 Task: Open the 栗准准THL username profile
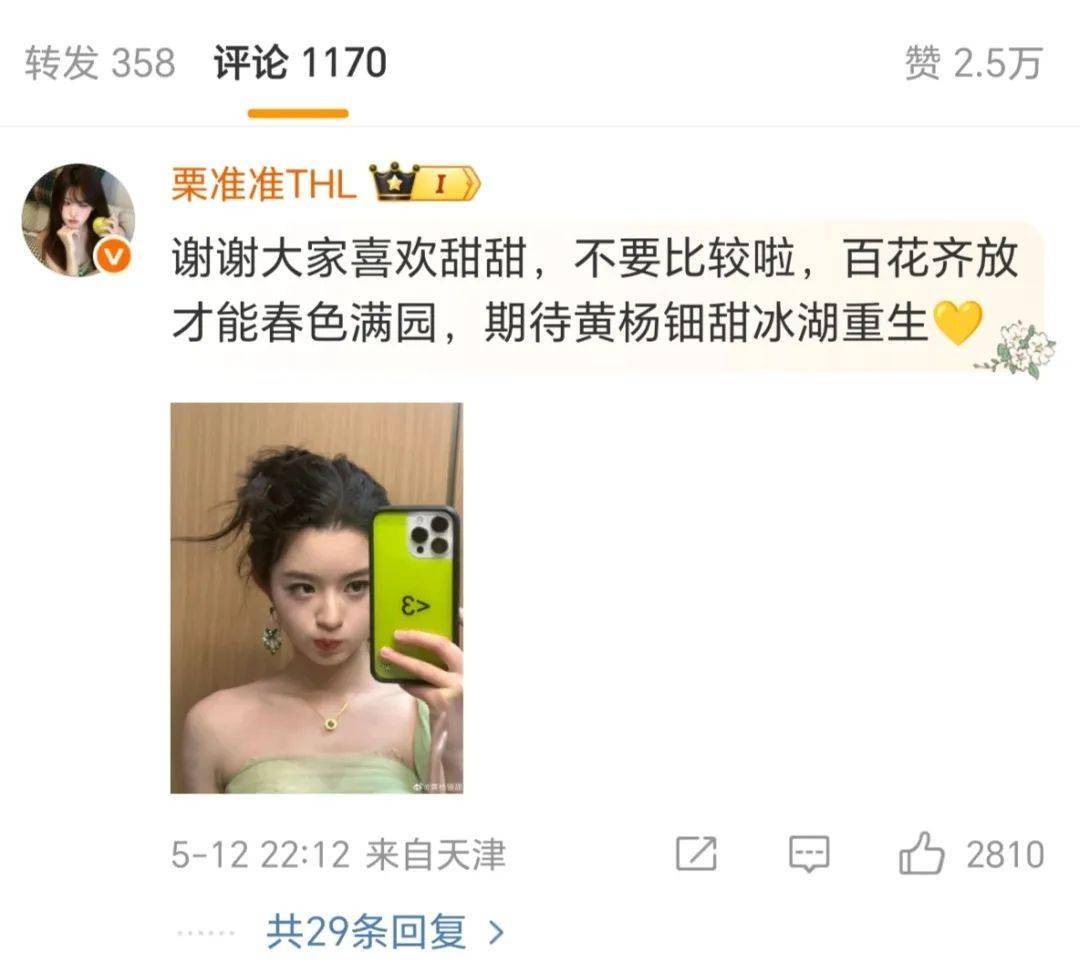264,184
